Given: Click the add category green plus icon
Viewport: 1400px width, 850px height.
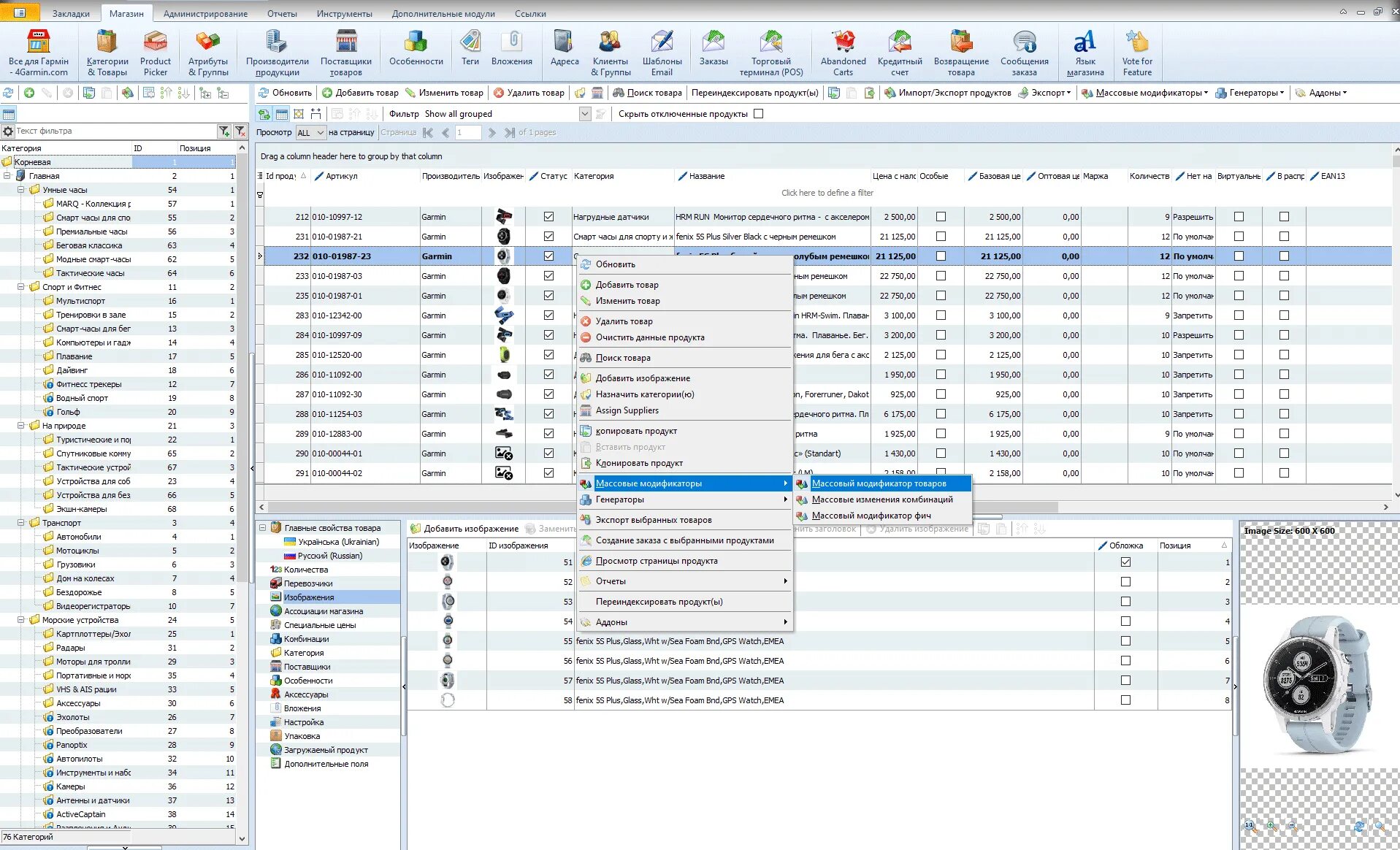Looking at the screenshot, I should 29,93.
